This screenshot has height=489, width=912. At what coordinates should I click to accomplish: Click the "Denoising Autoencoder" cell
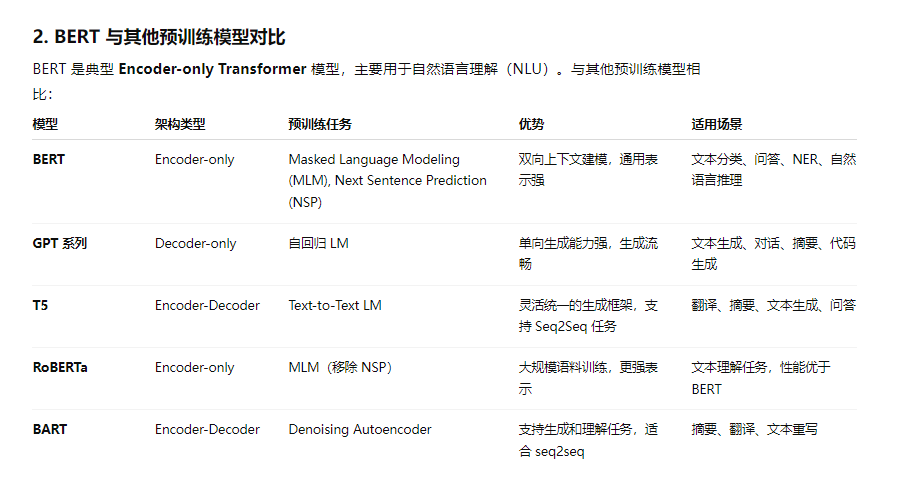(360, 429)
